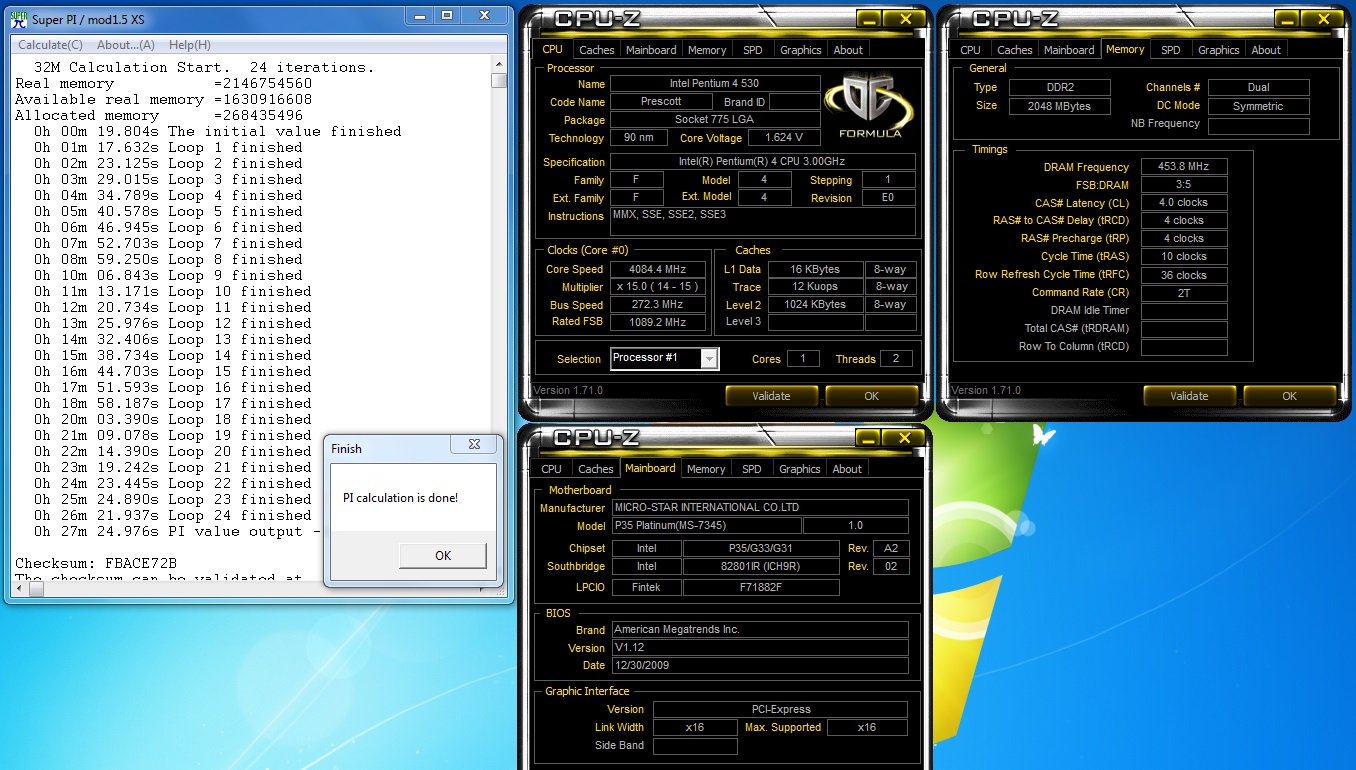Click the memory Size value 2048 MBytes

(x=1059, y=106)
